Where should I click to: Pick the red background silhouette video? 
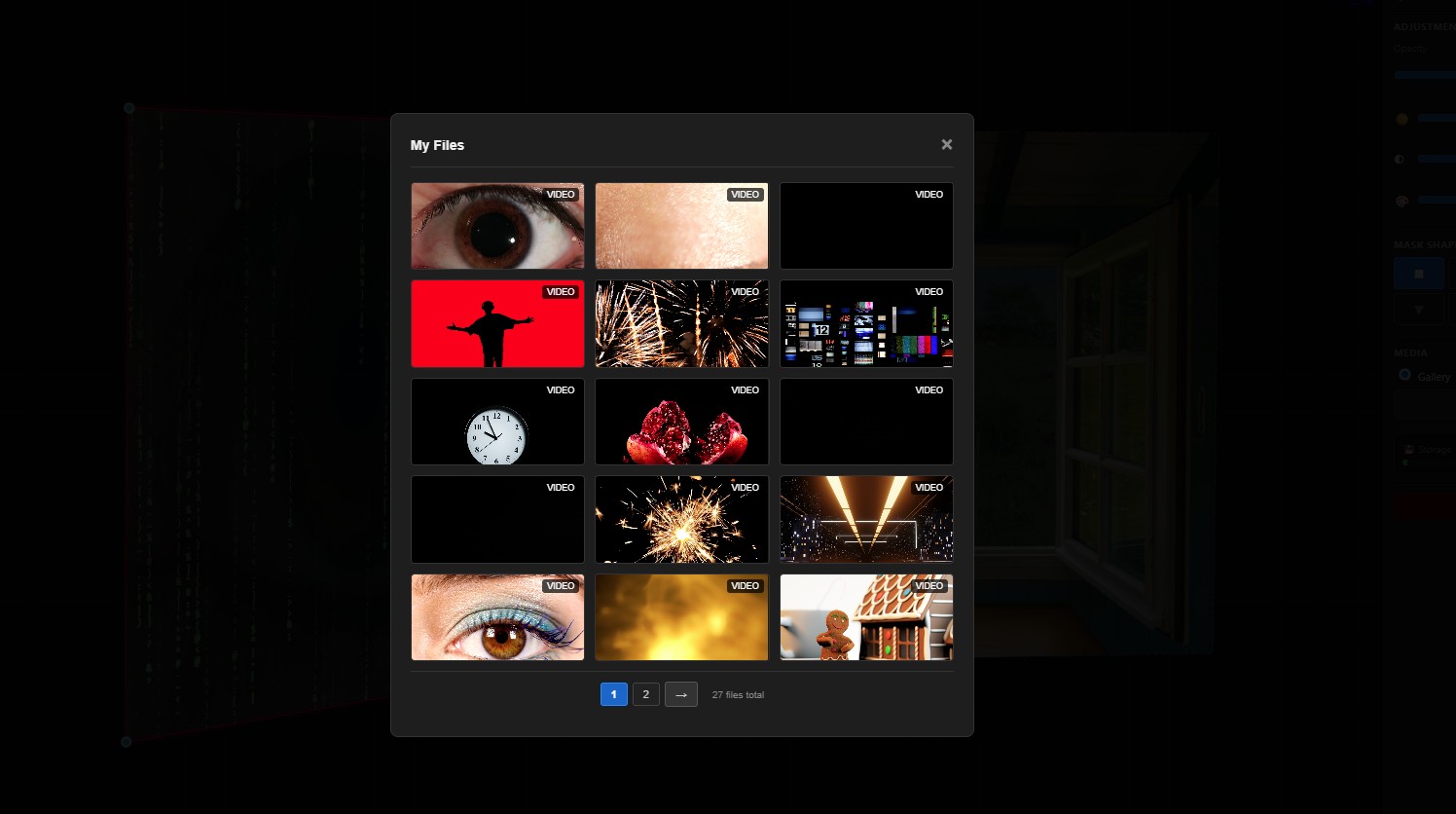pyautogui.click(x=497, y=324)
